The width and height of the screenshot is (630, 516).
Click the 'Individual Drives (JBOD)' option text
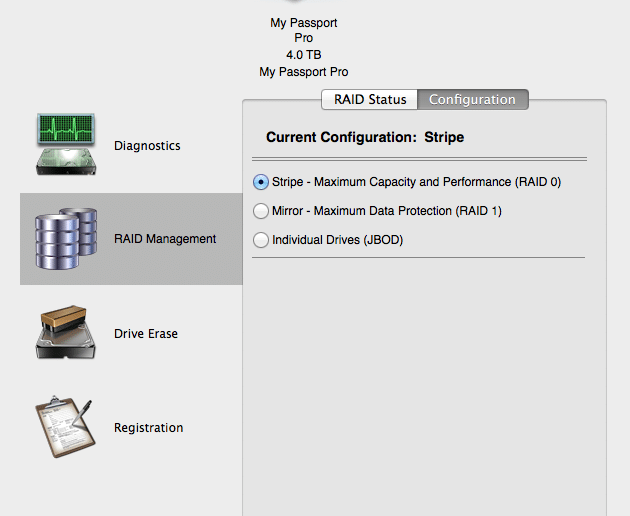click(338, 240)
